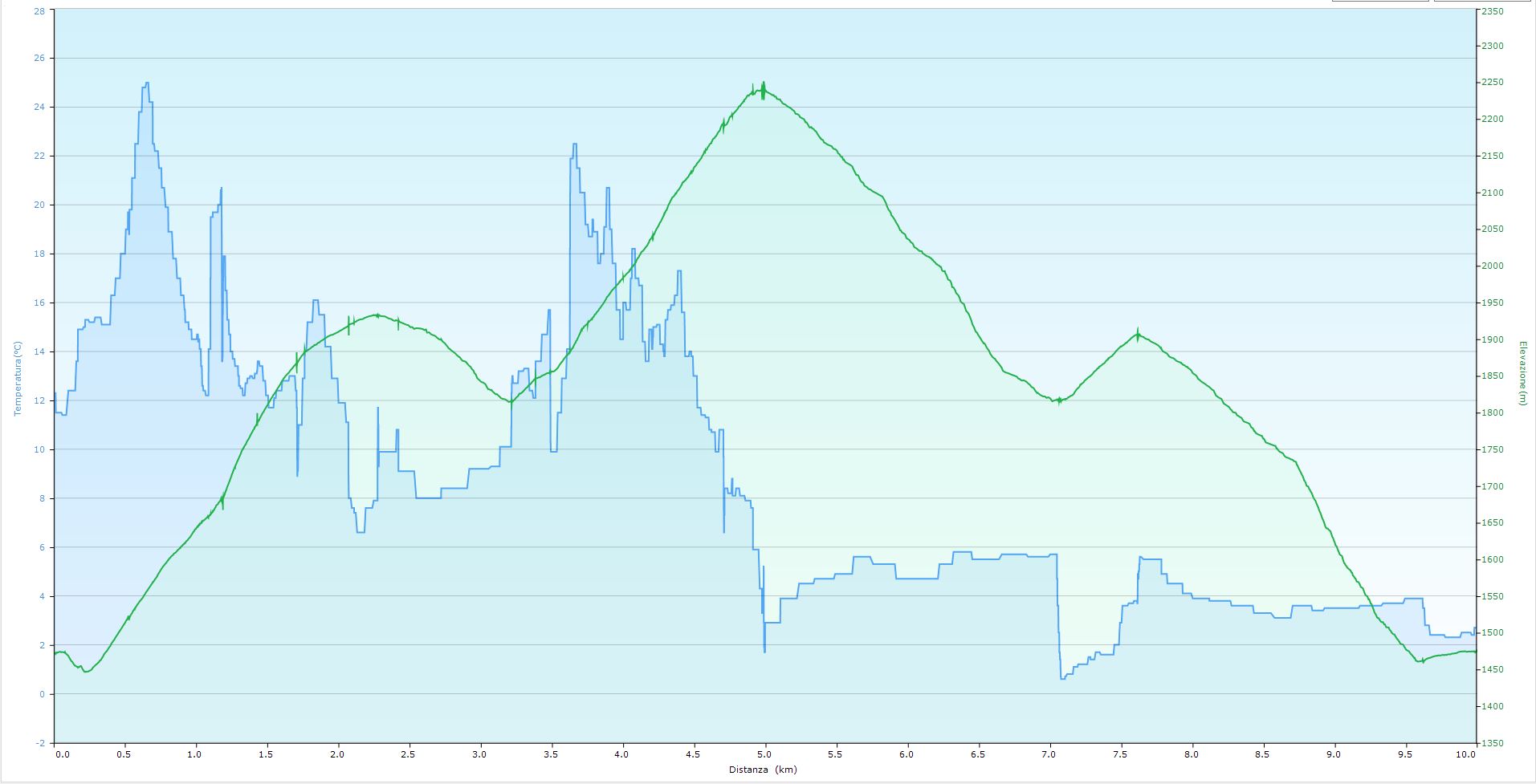Click the 2350 elevation axis label

(1493, 12)
